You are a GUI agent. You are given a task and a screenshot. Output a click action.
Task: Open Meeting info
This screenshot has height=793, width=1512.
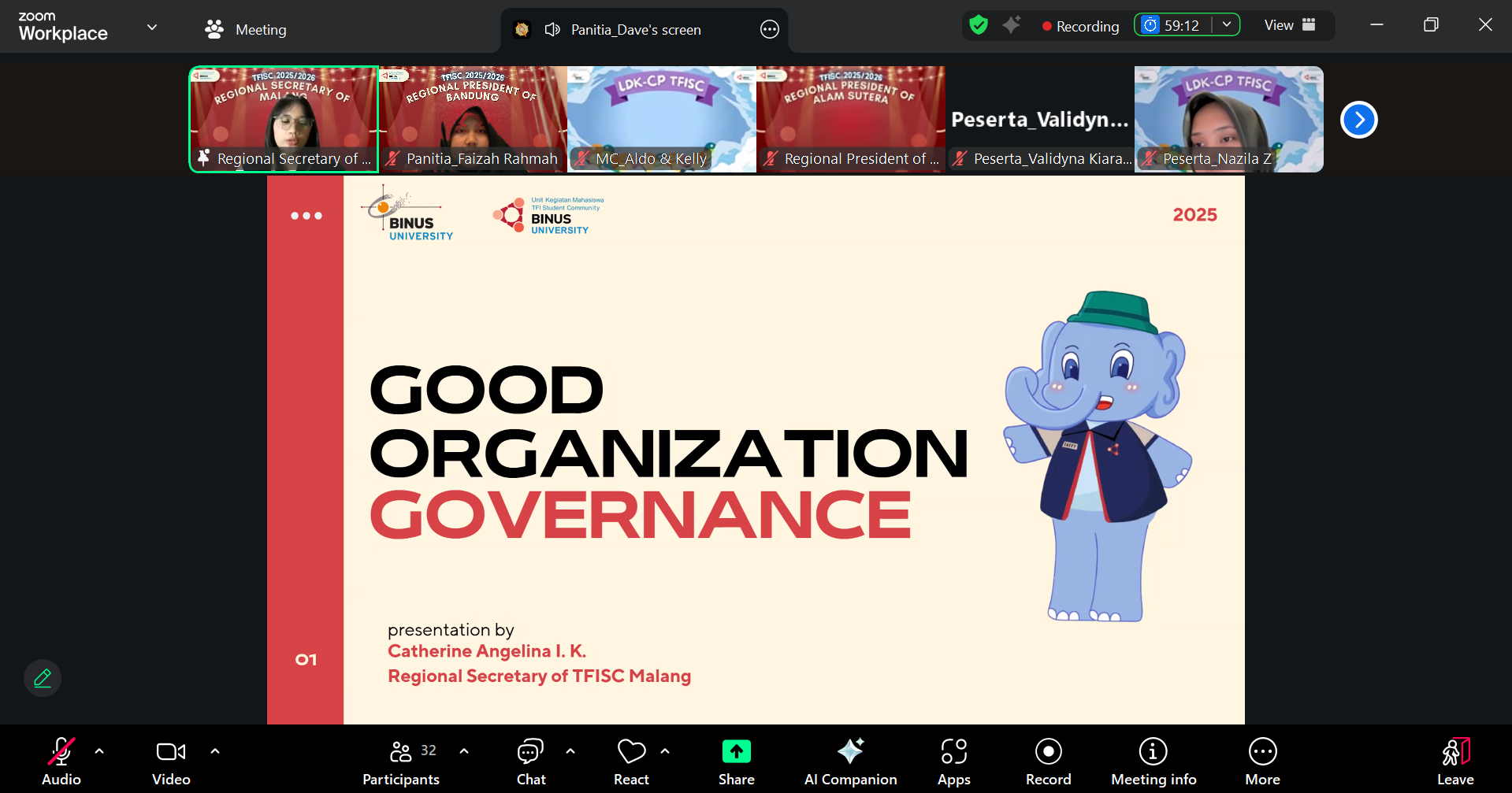1153,761
